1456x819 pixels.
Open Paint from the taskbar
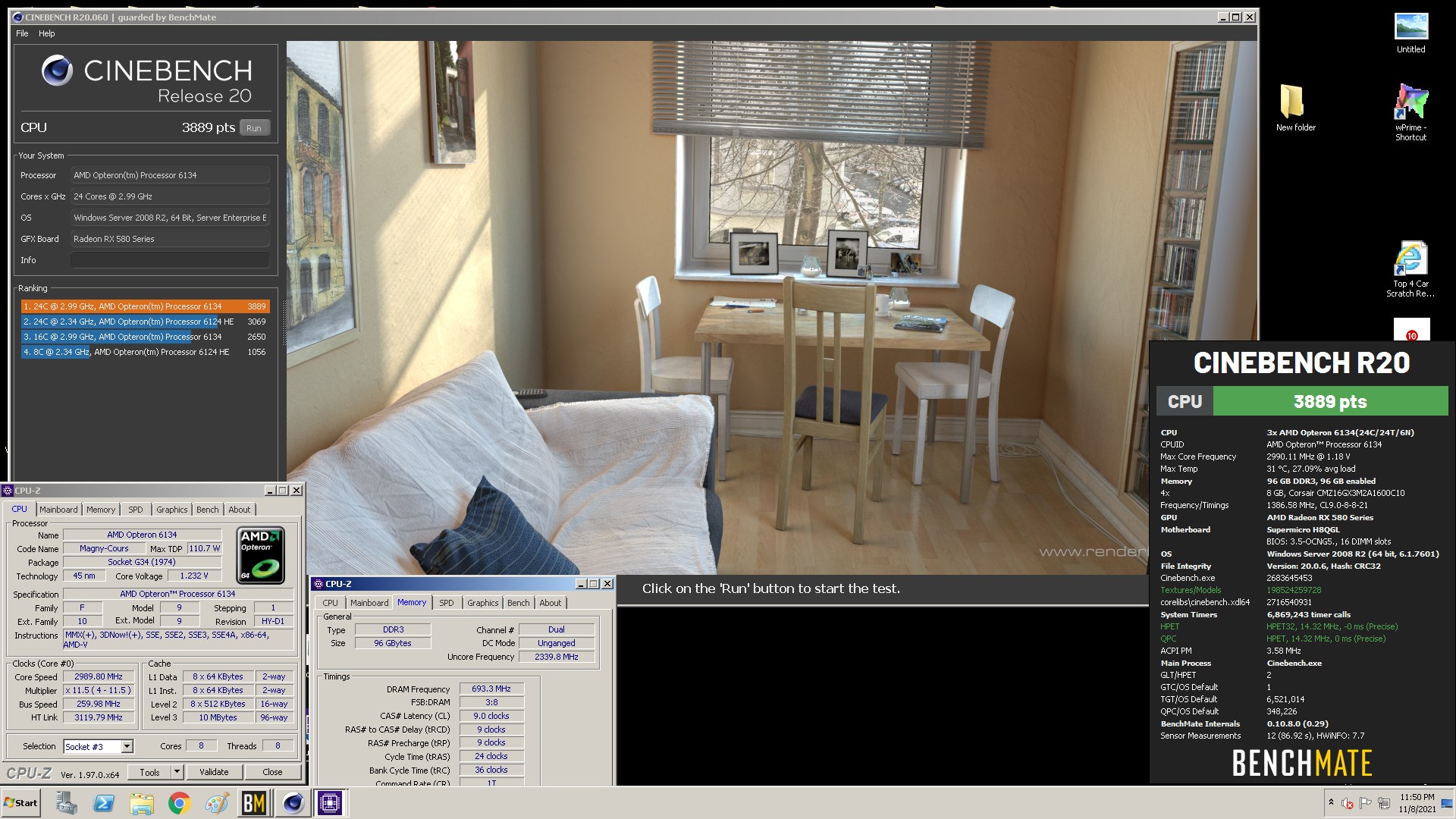[217, 803]
